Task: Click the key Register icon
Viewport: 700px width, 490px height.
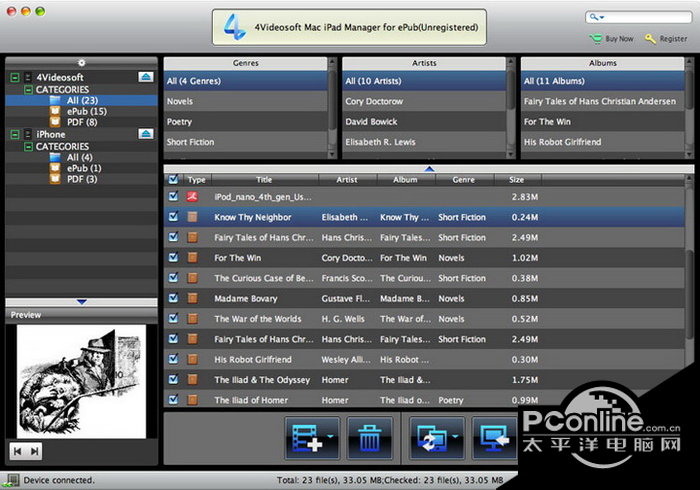Action: pyautogui.click(x=650, y=39)
